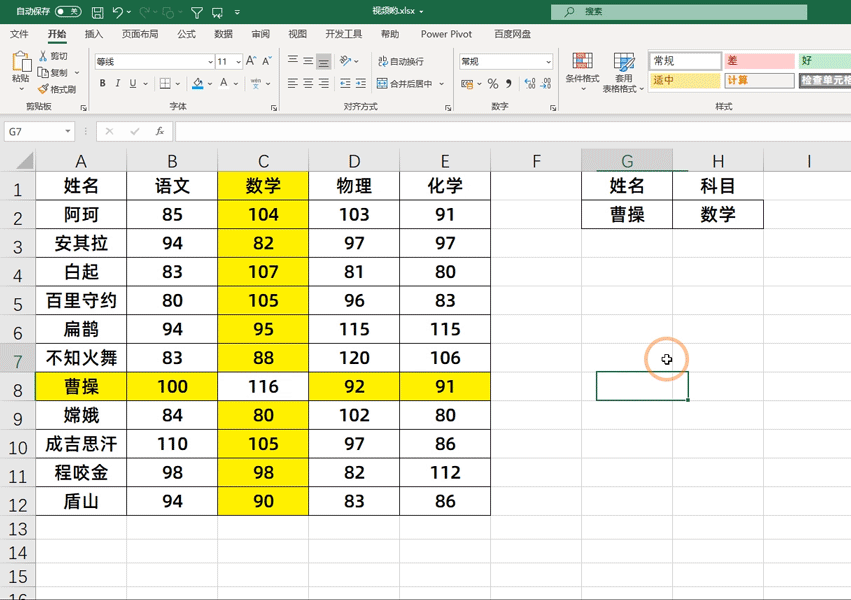Expand the Name Box dropdown arrow

point(68,131)
